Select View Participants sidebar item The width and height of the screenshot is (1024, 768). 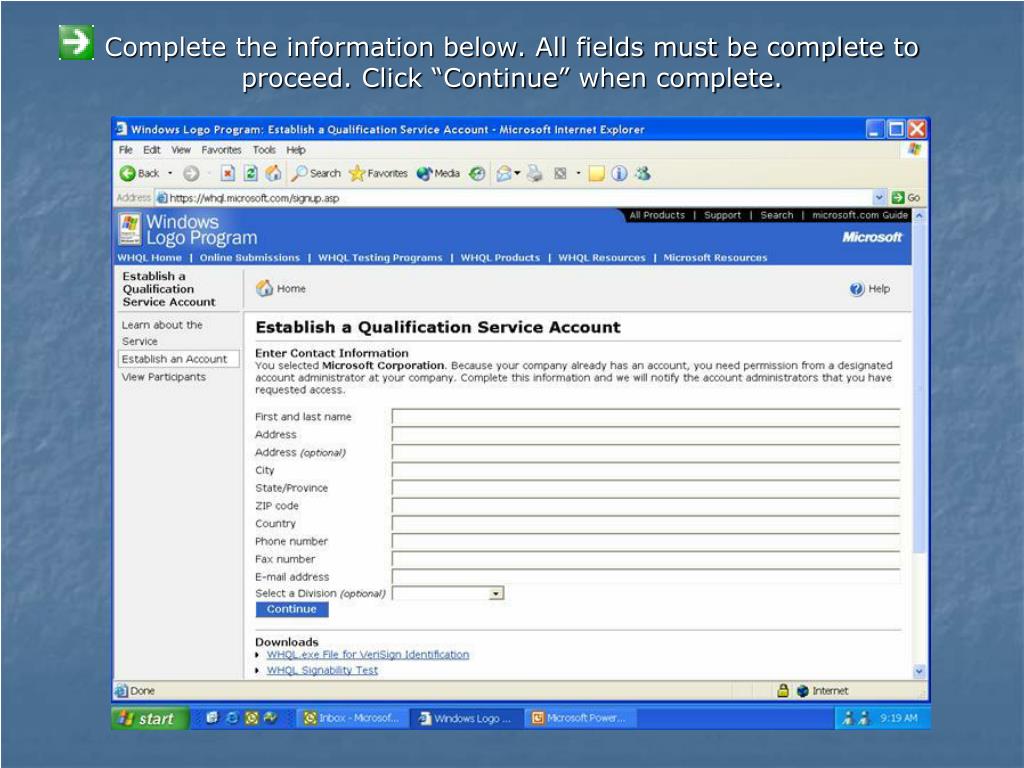point(163,377)
